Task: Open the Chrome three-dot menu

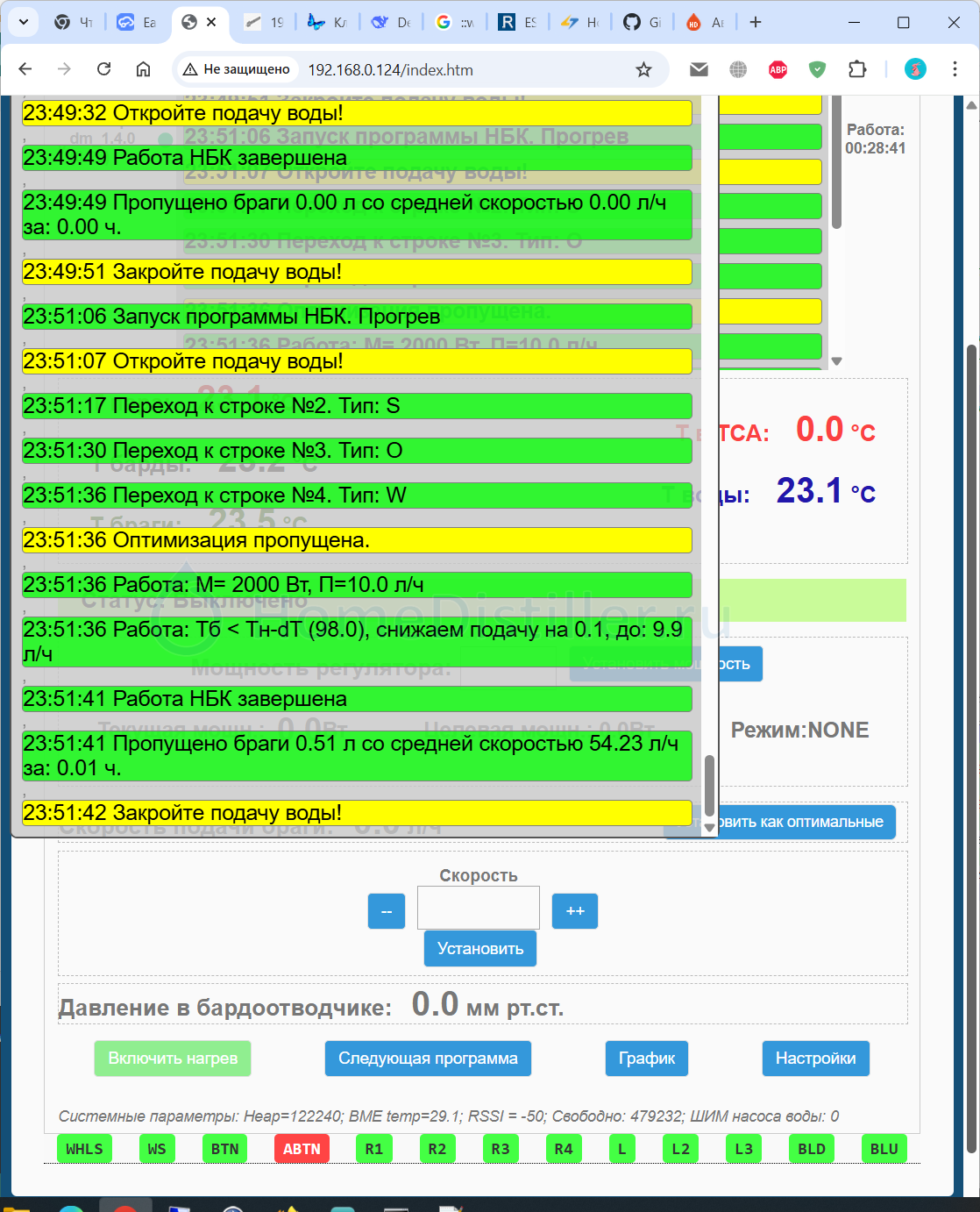Action: [x=955, y=69]
